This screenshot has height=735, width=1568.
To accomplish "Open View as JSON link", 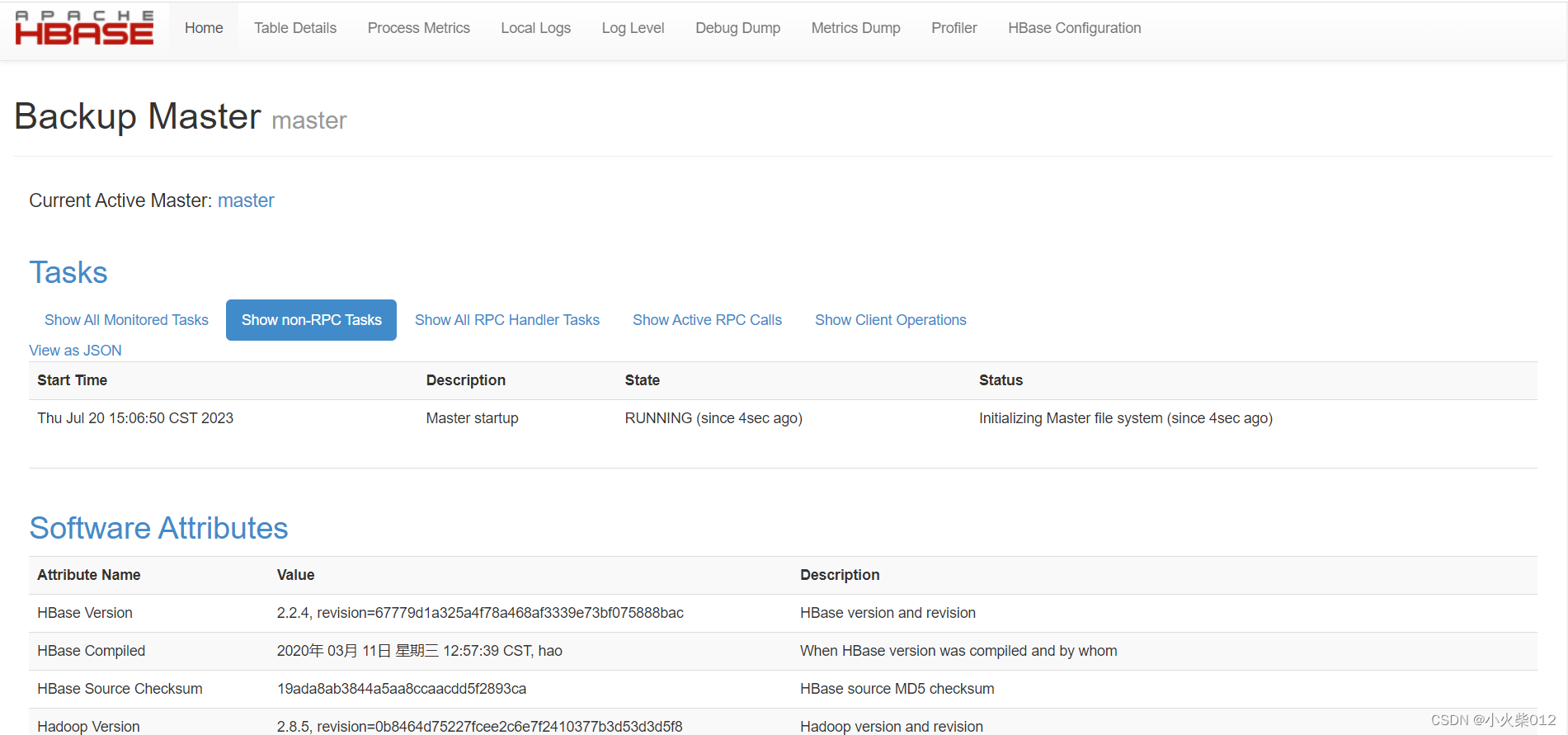I will (x=75, y=351).
